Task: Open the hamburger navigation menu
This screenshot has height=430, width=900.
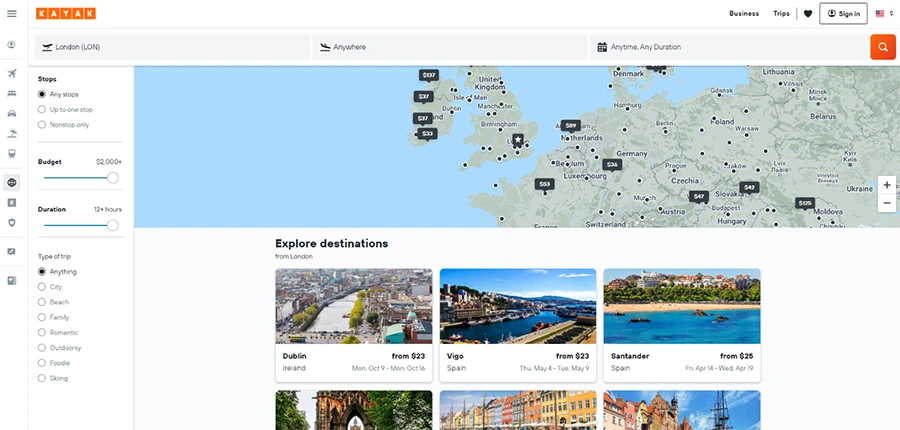Action: (x=11, y=14)
